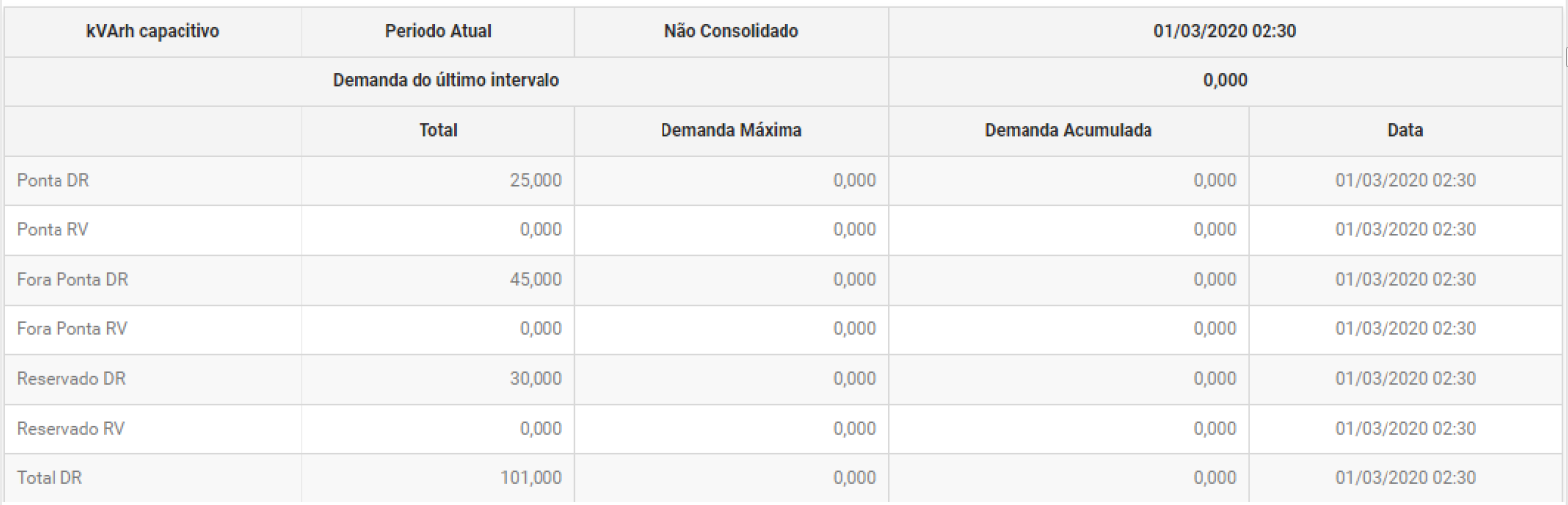The width and height of the screenshot is (1568, 505).
Task: Select the Ponta RV row label
Action: [53, 229]
